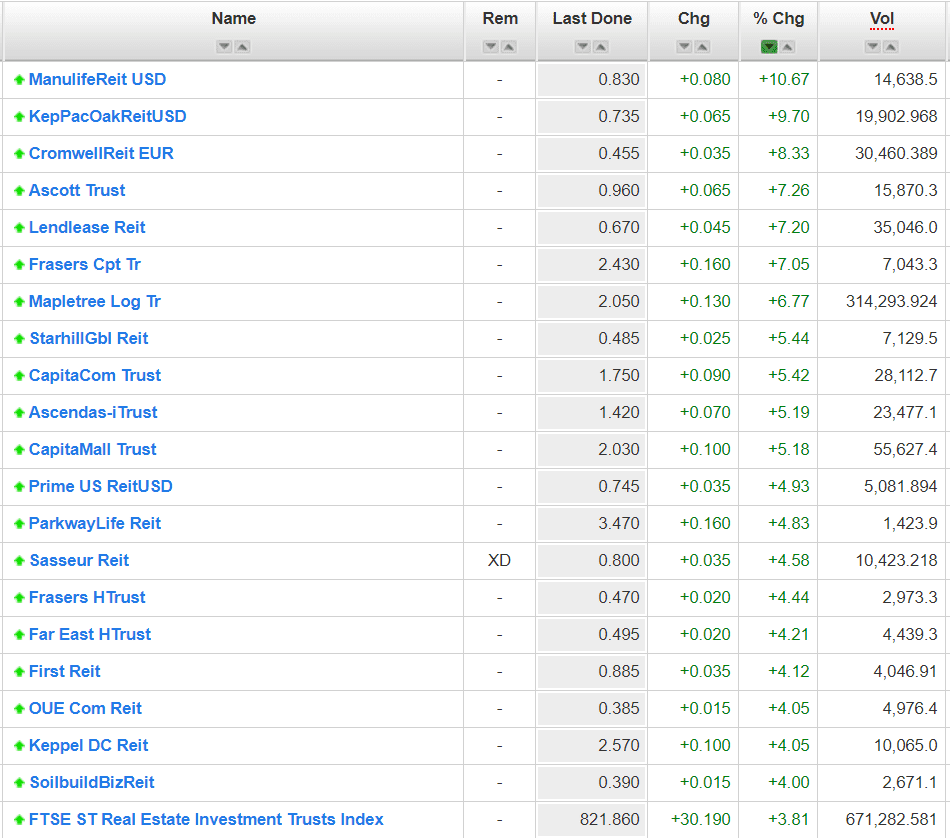
Task: Click the Vol column header label
Action: [x=882, y=19]
